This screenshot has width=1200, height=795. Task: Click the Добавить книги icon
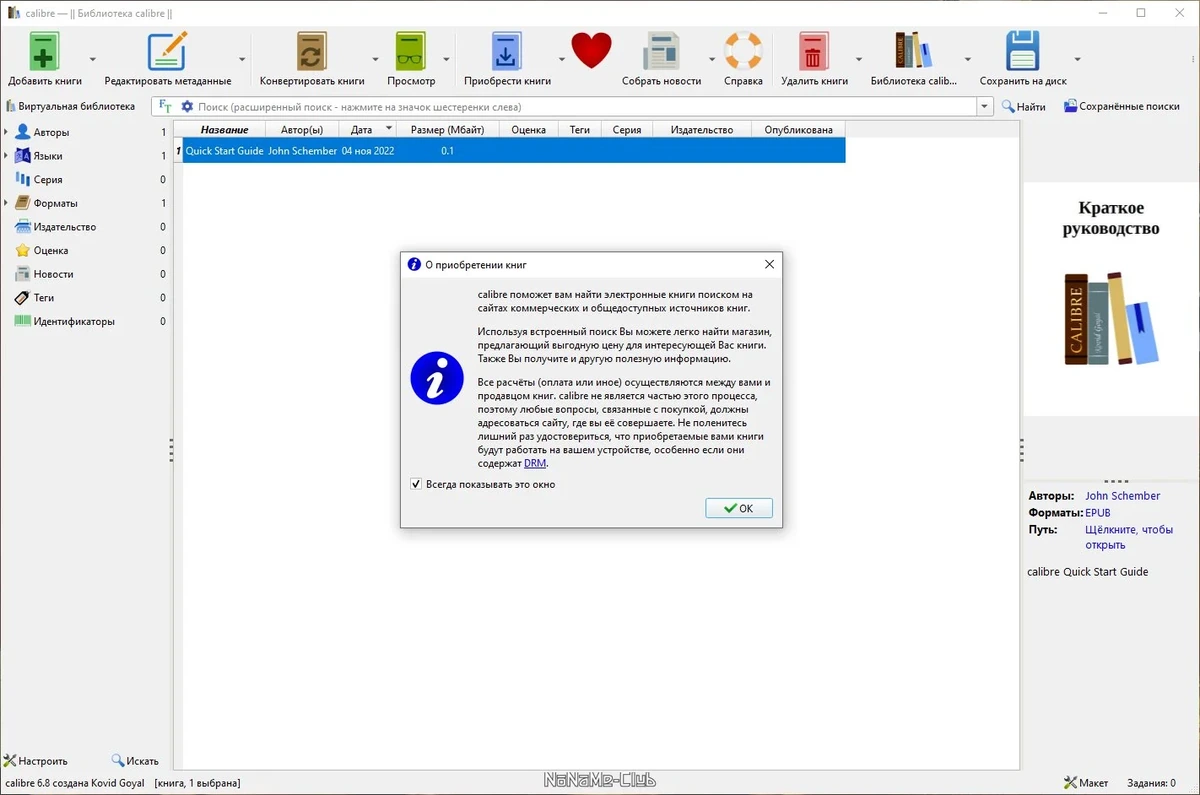click(x=44, y=51)
